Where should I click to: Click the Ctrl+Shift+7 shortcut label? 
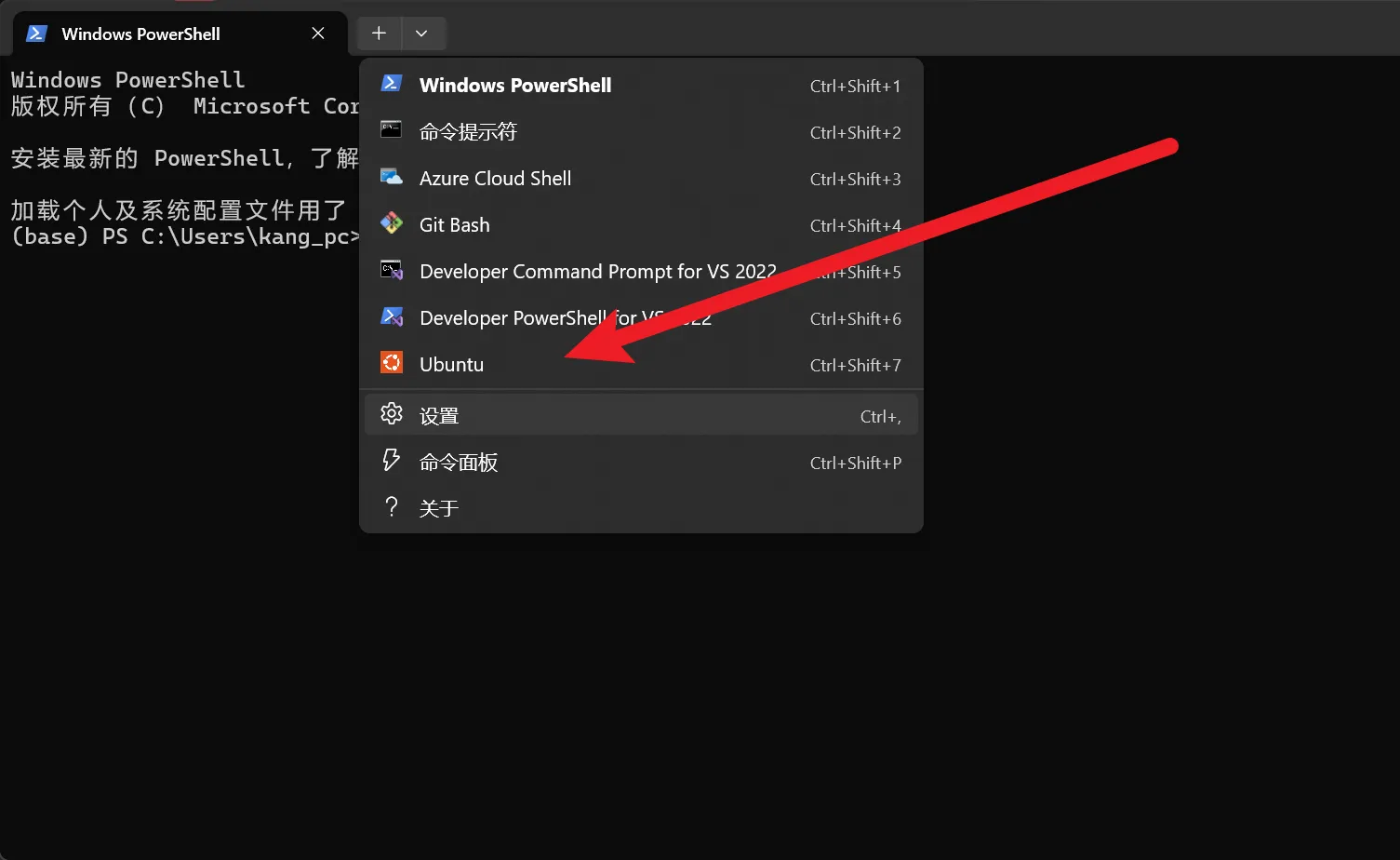855,366
